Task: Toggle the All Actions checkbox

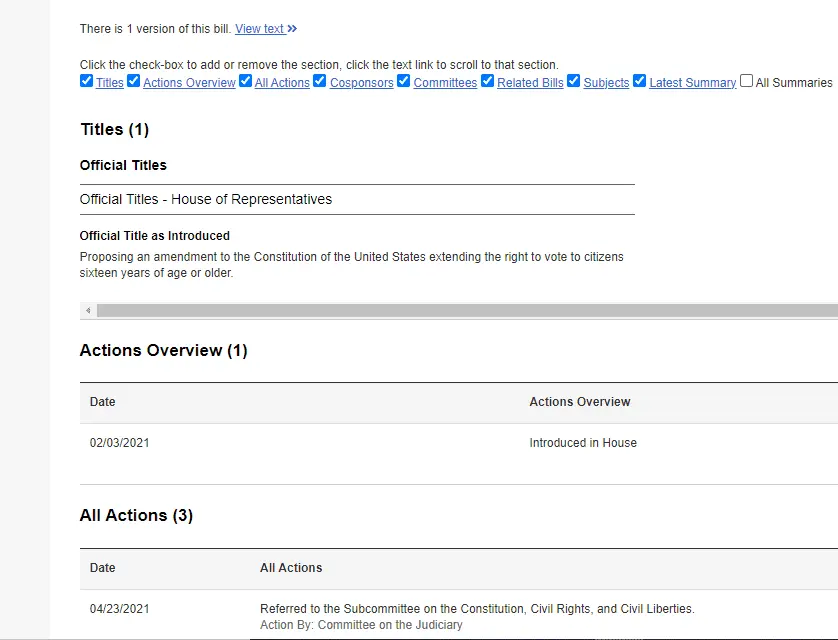Action: (245, 81)
